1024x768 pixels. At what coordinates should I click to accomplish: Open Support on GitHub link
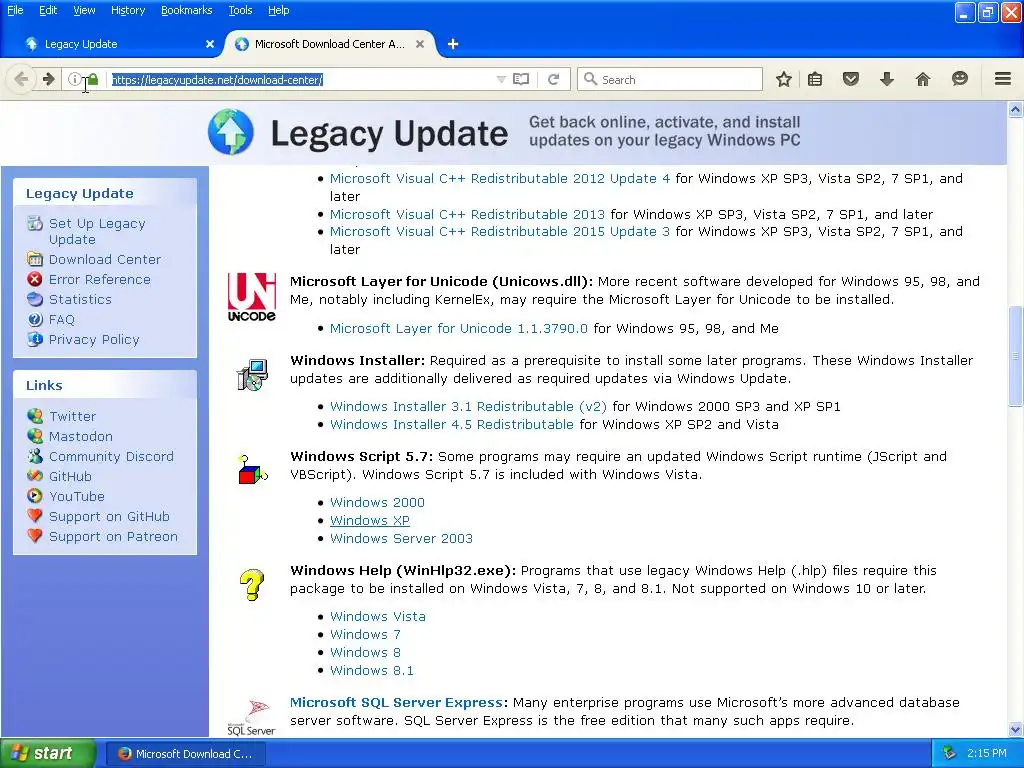coord(109,517)
